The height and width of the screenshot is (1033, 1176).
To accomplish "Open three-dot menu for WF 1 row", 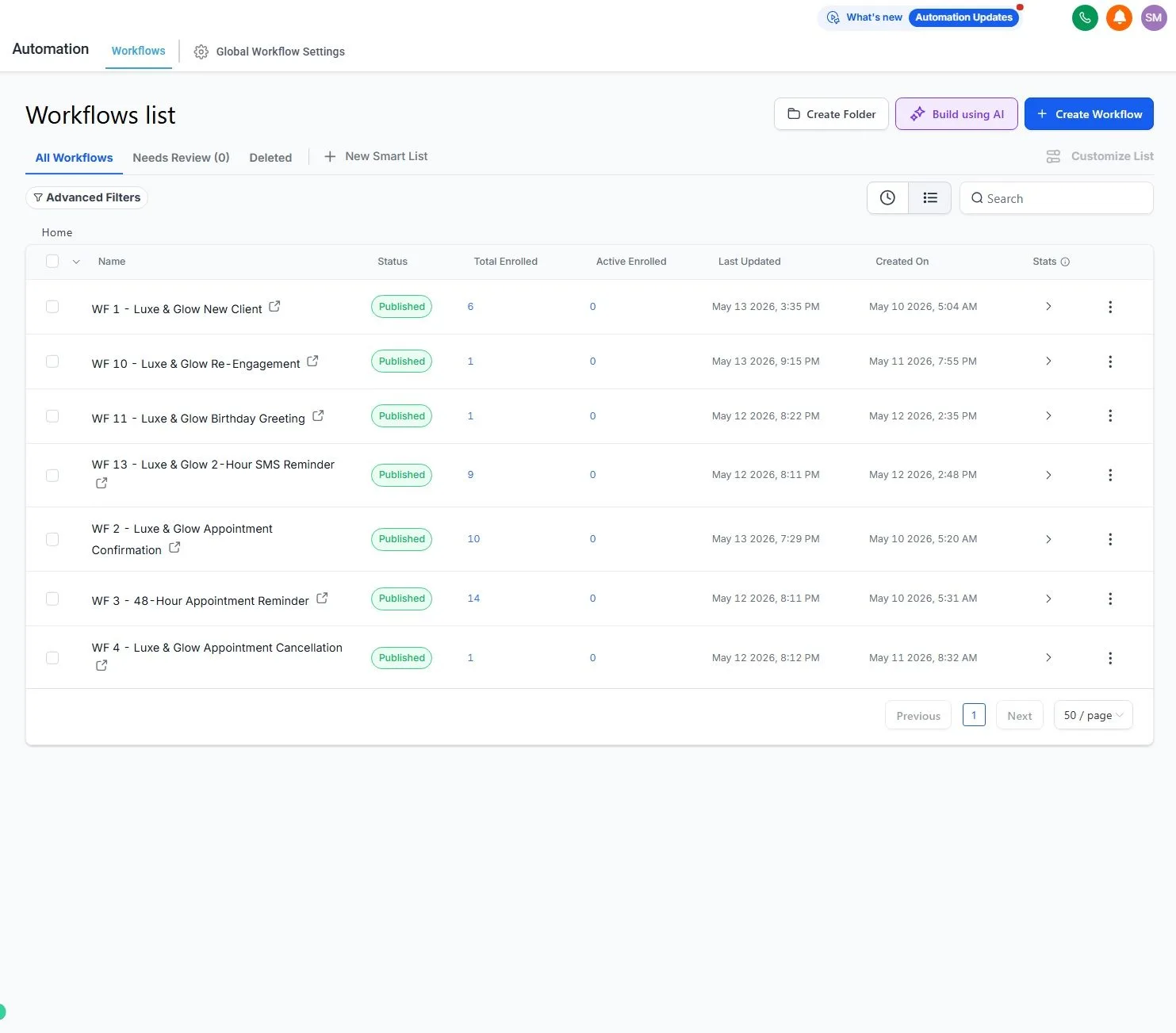I will [x=1110, y=307].
